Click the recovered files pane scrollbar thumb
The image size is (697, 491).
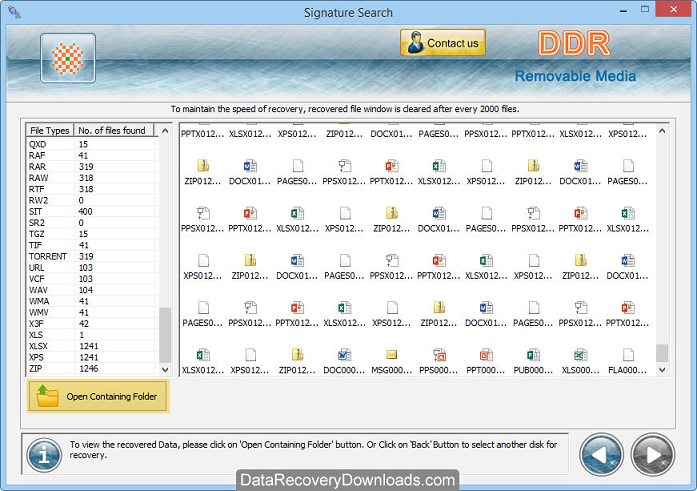point(662,353)
